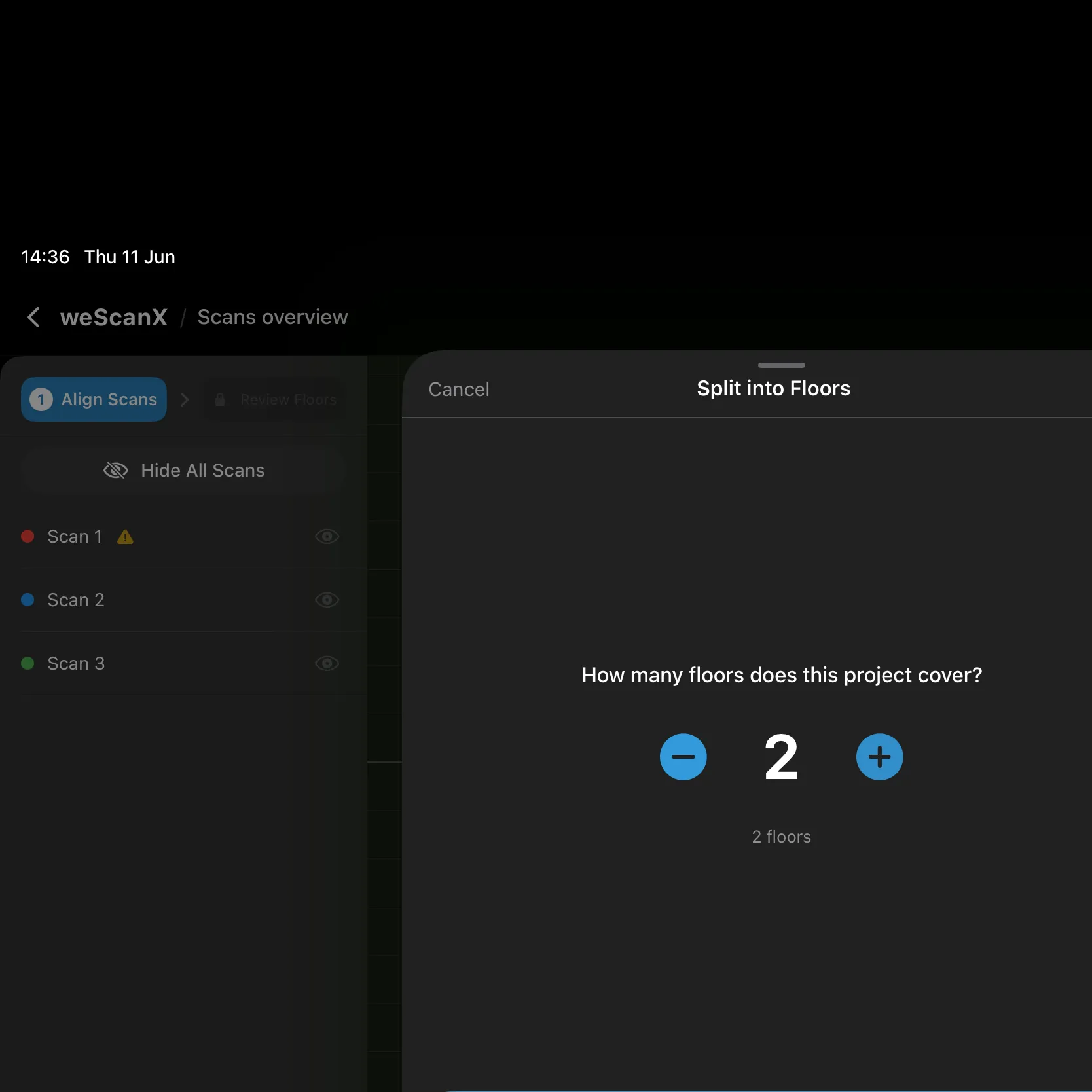The width and height of the screenshot is (1092, 1092).
Task: Click the step number 1 badge in Align Scans
Action: coord(41,399)
